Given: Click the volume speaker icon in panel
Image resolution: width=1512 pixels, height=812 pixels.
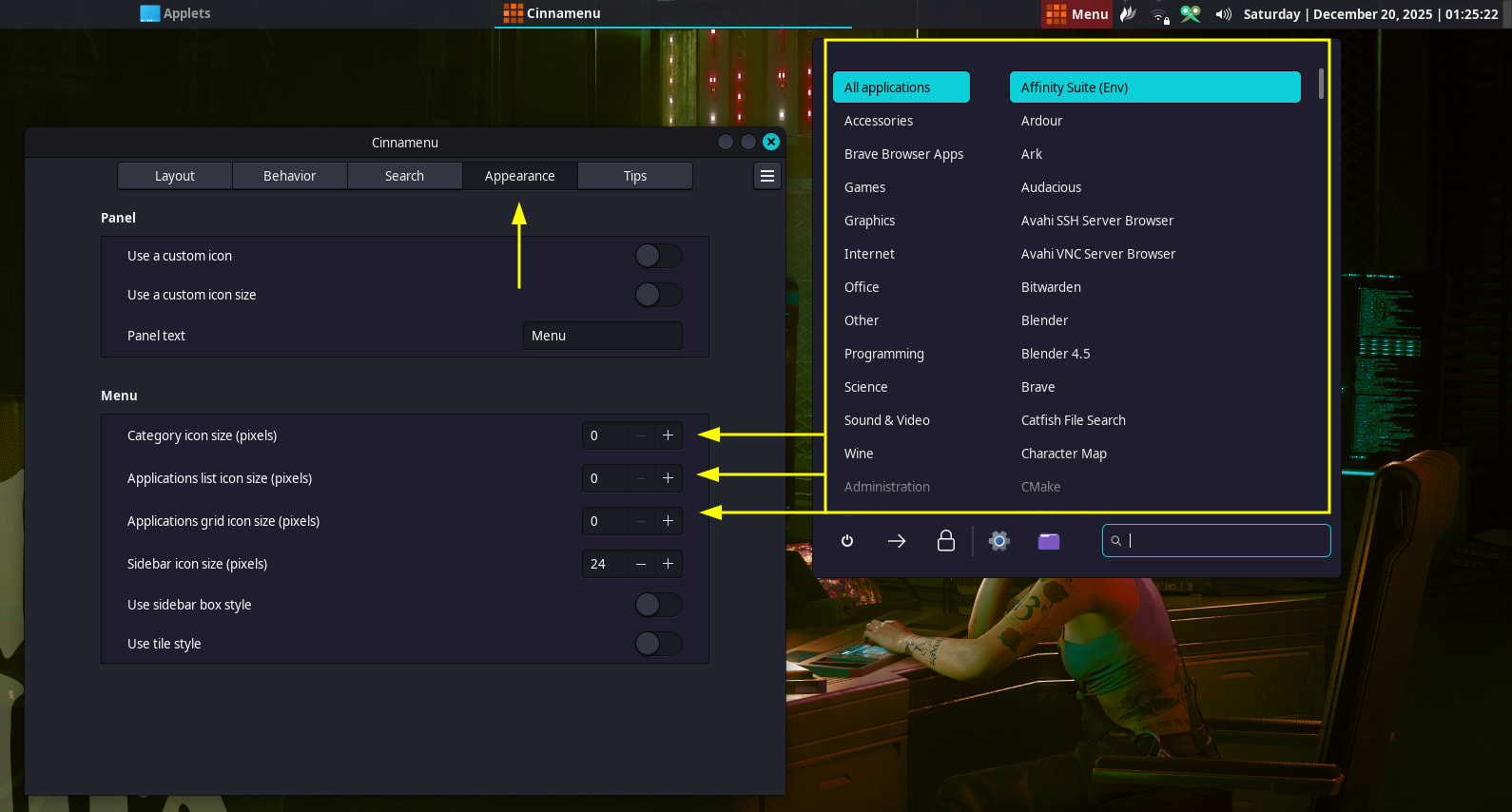Looking at the screenshot, I should [1223, 14].
